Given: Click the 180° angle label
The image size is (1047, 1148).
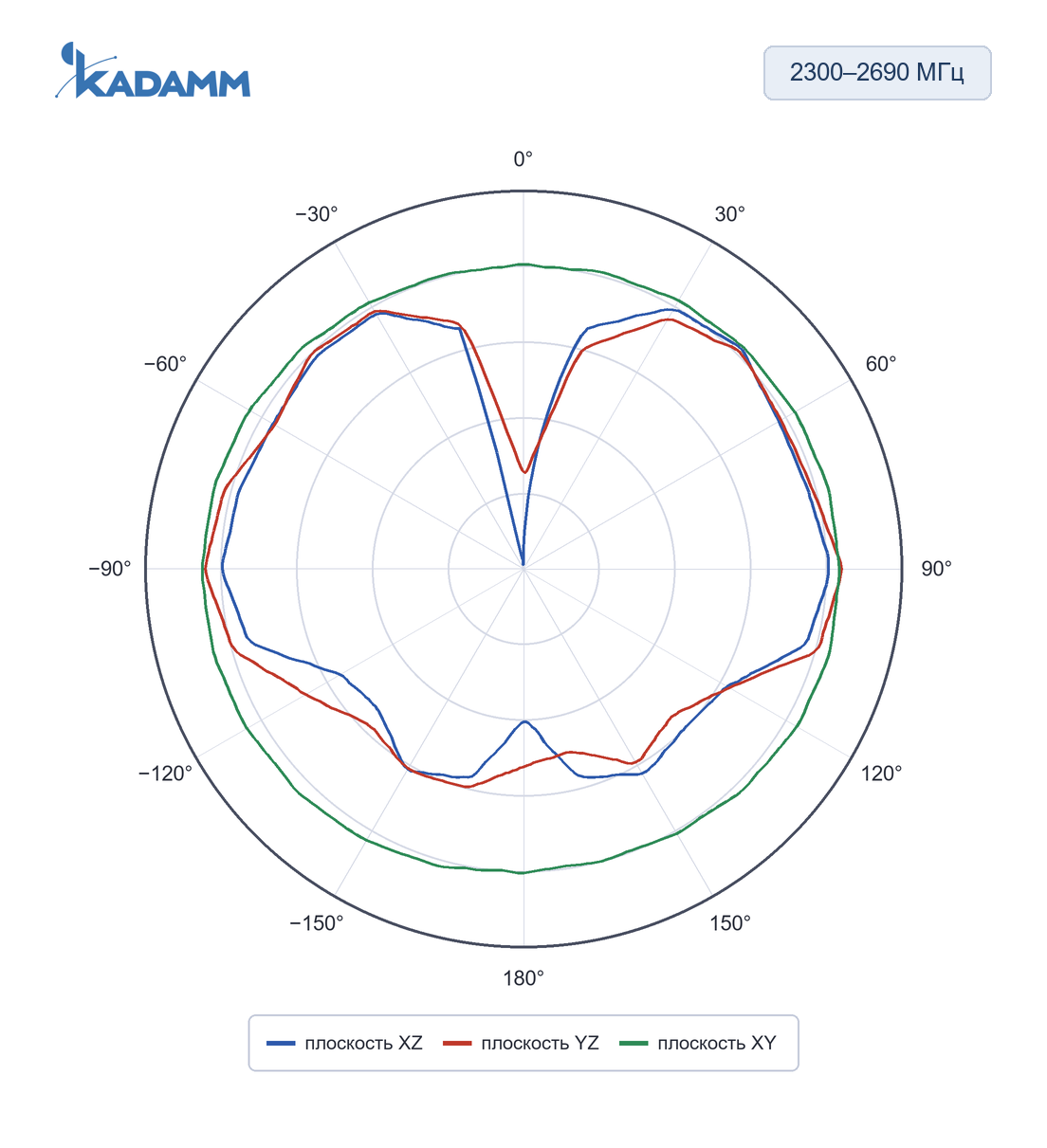Looking at the screenshot, I should (x=523, y=978).
